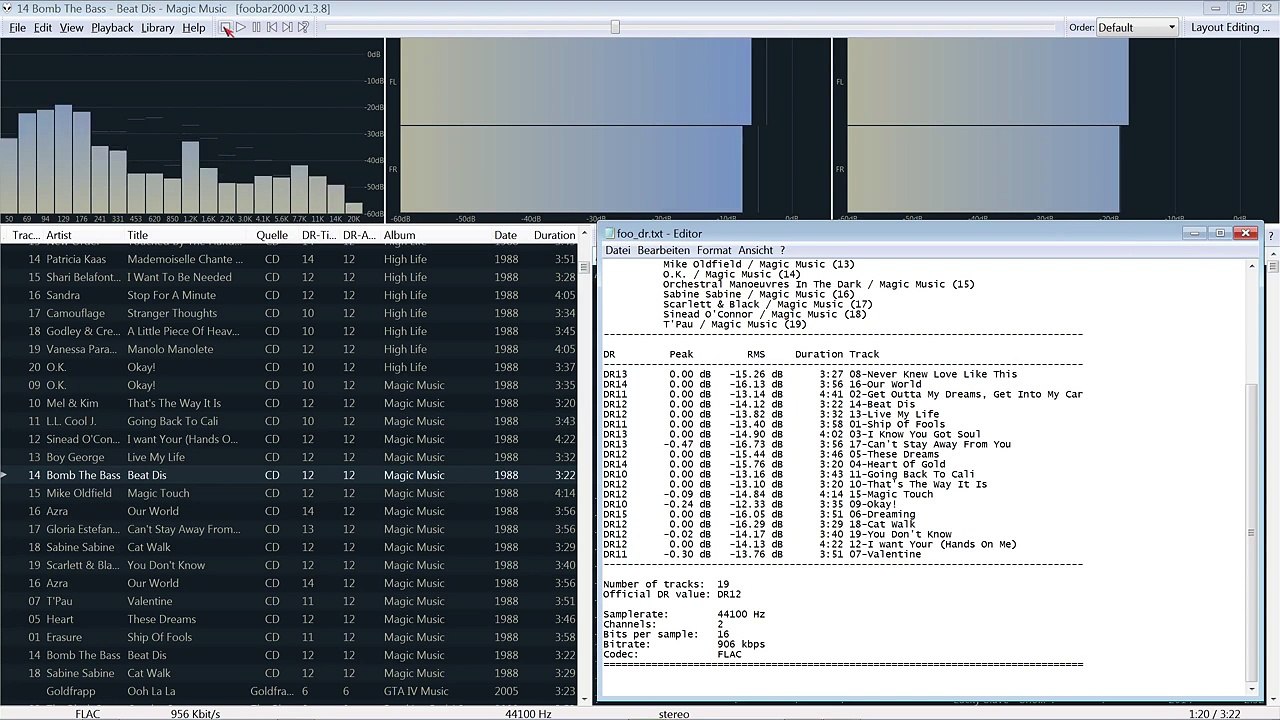Click the foo_dr.txt Editor window icon

(609, 234)
